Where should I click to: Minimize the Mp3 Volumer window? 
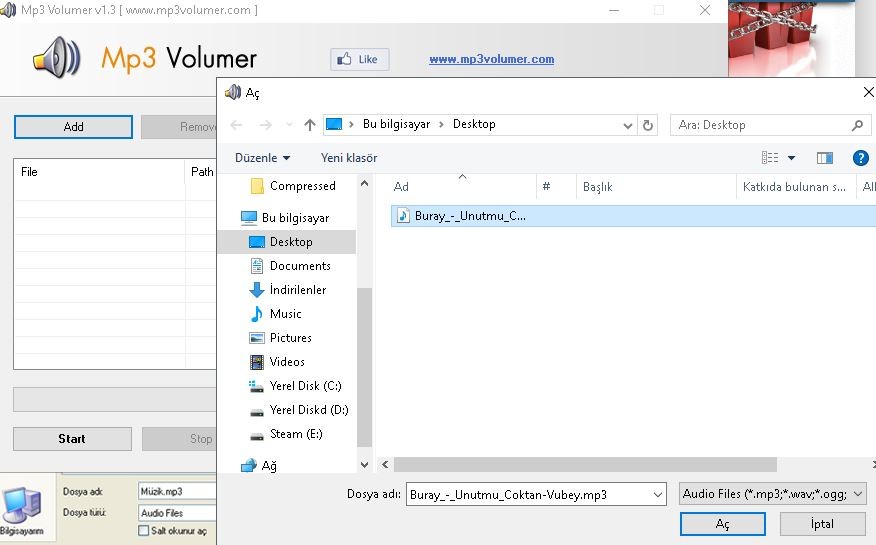coord(614,10)
